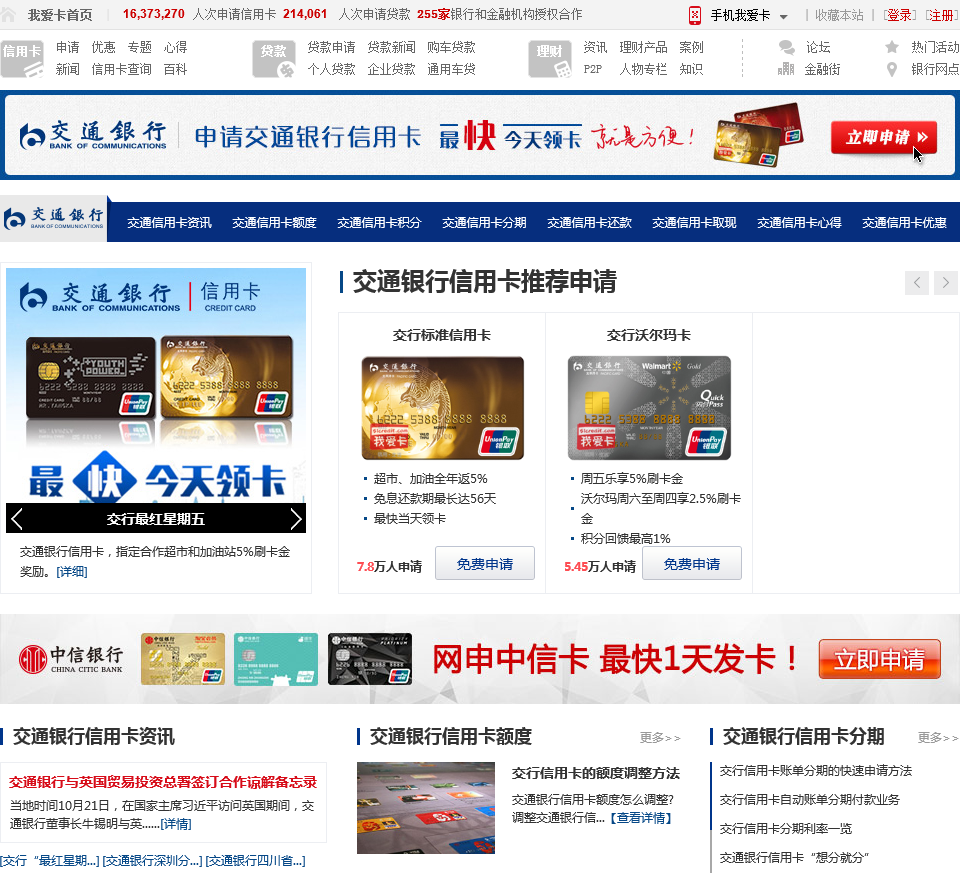Click the red mobile phone icon
Viewport: 960px width, 873px height.
tap(694, 15)
